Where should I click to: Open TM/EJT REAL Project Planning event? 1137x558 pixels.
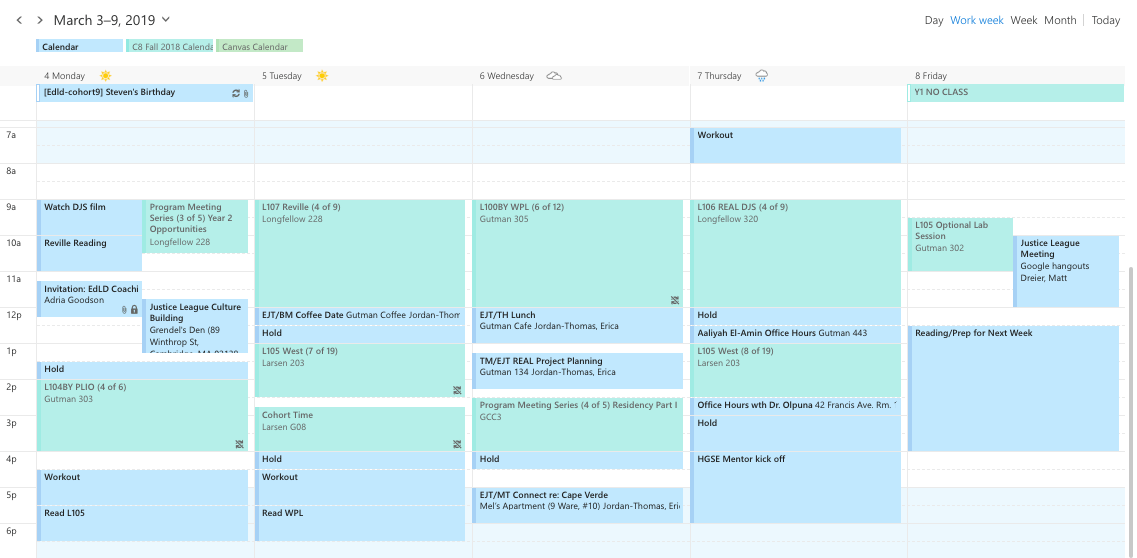[x=578, y=371]
